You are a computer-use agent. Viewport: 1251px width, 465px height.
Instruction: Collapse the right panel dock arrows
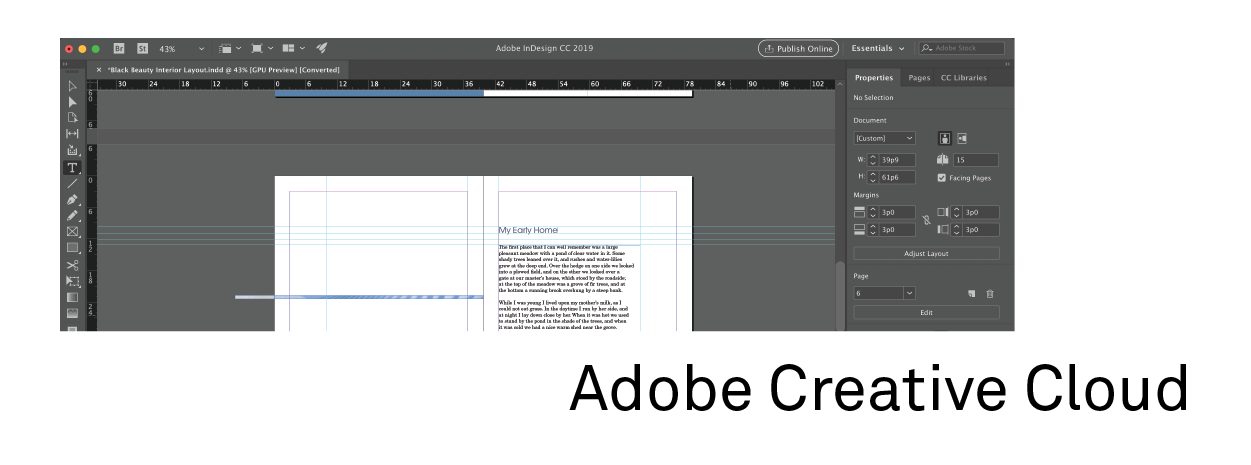[1007, 64]
